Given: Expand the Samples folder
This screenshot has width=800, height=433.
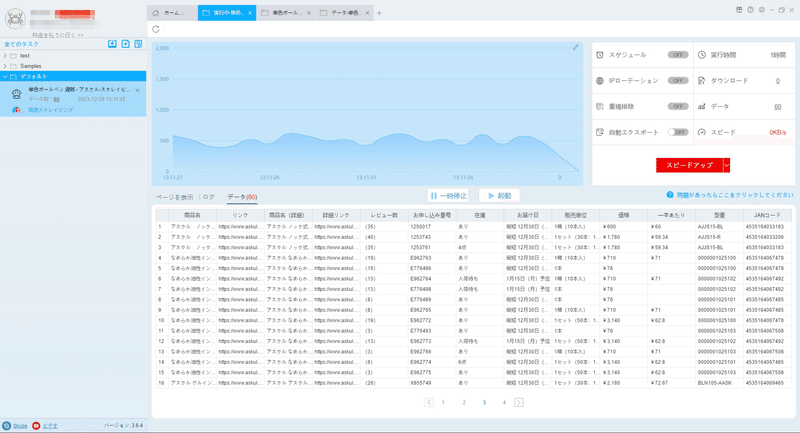Looking at the screenshot, I should point(5,66).
